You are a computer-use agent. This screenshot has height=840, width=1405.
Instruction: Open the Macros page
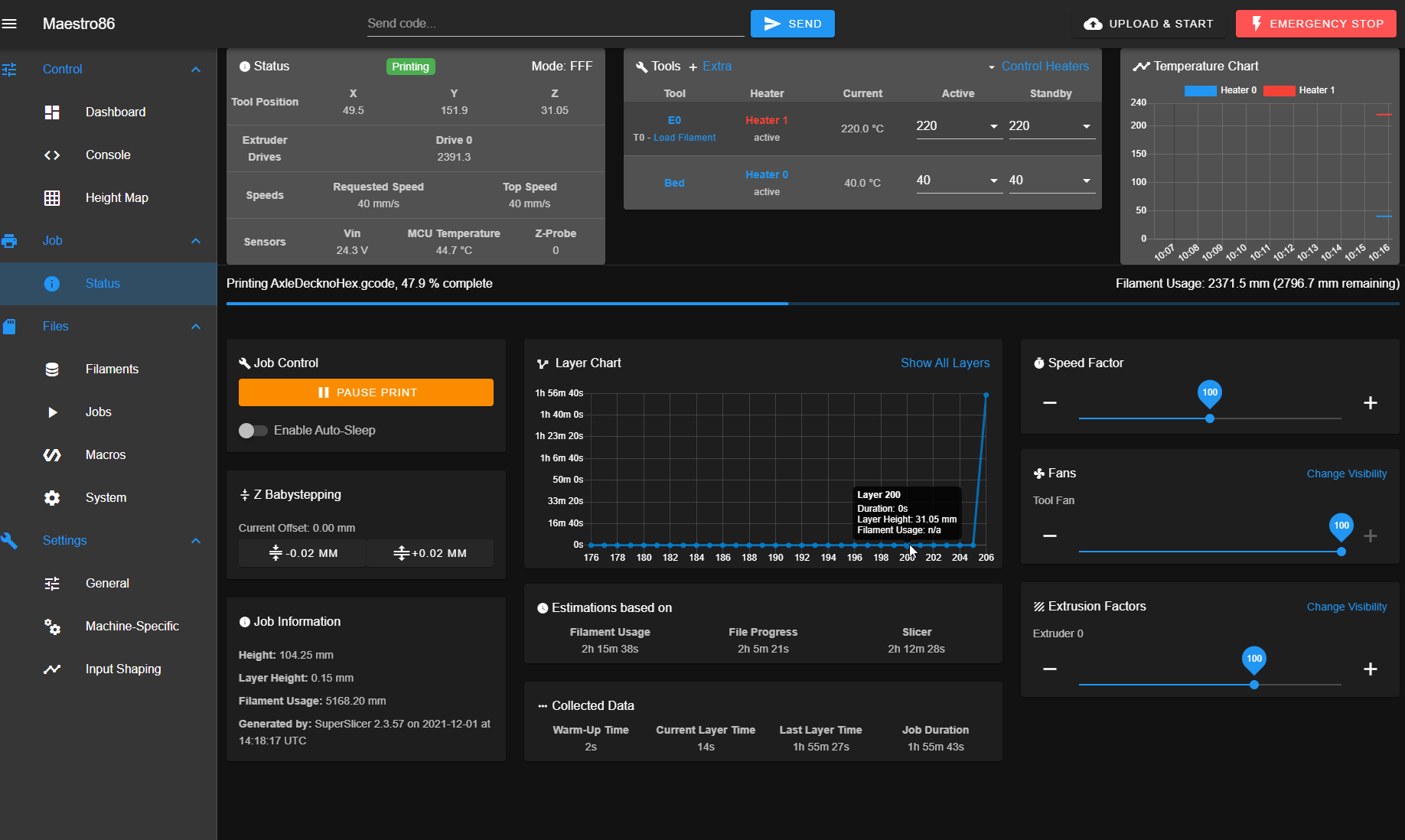click(x=109, y=455)
